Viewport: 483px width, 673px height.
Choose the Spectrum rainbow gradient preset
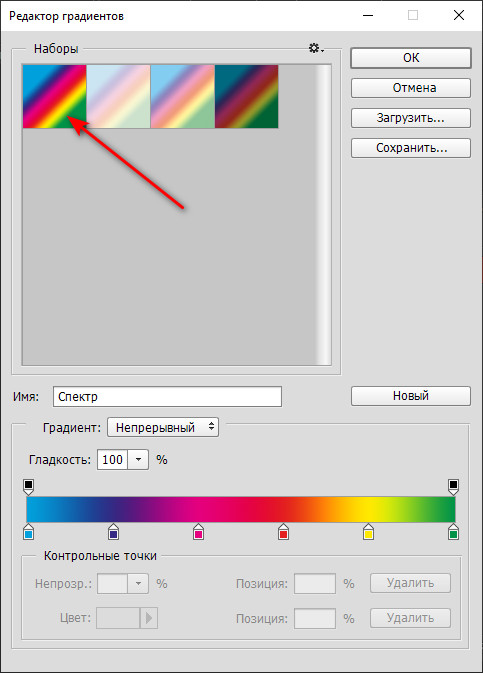pos(55,97)
